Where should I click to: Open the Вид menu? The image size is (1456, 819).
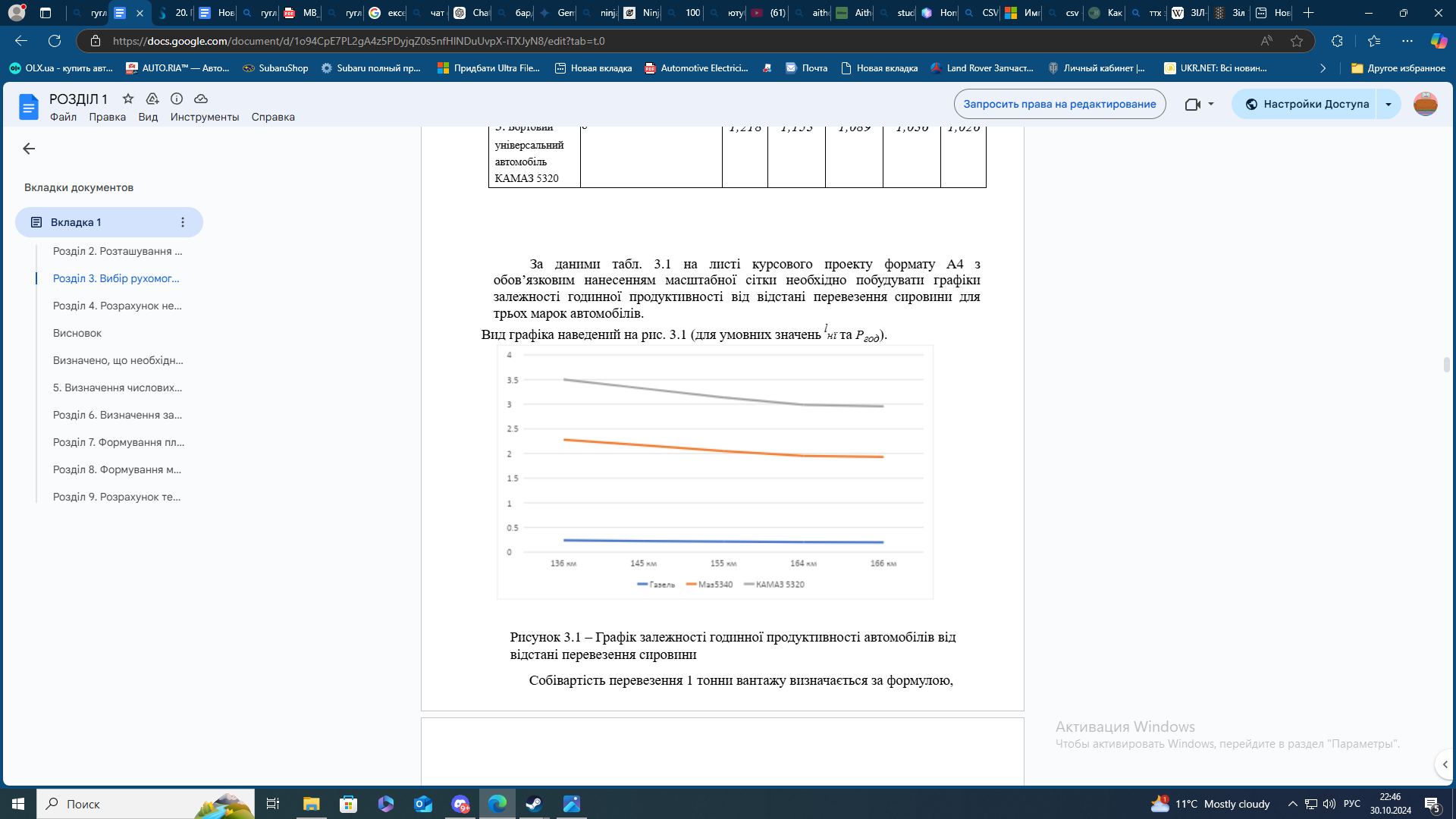[148, 117]
